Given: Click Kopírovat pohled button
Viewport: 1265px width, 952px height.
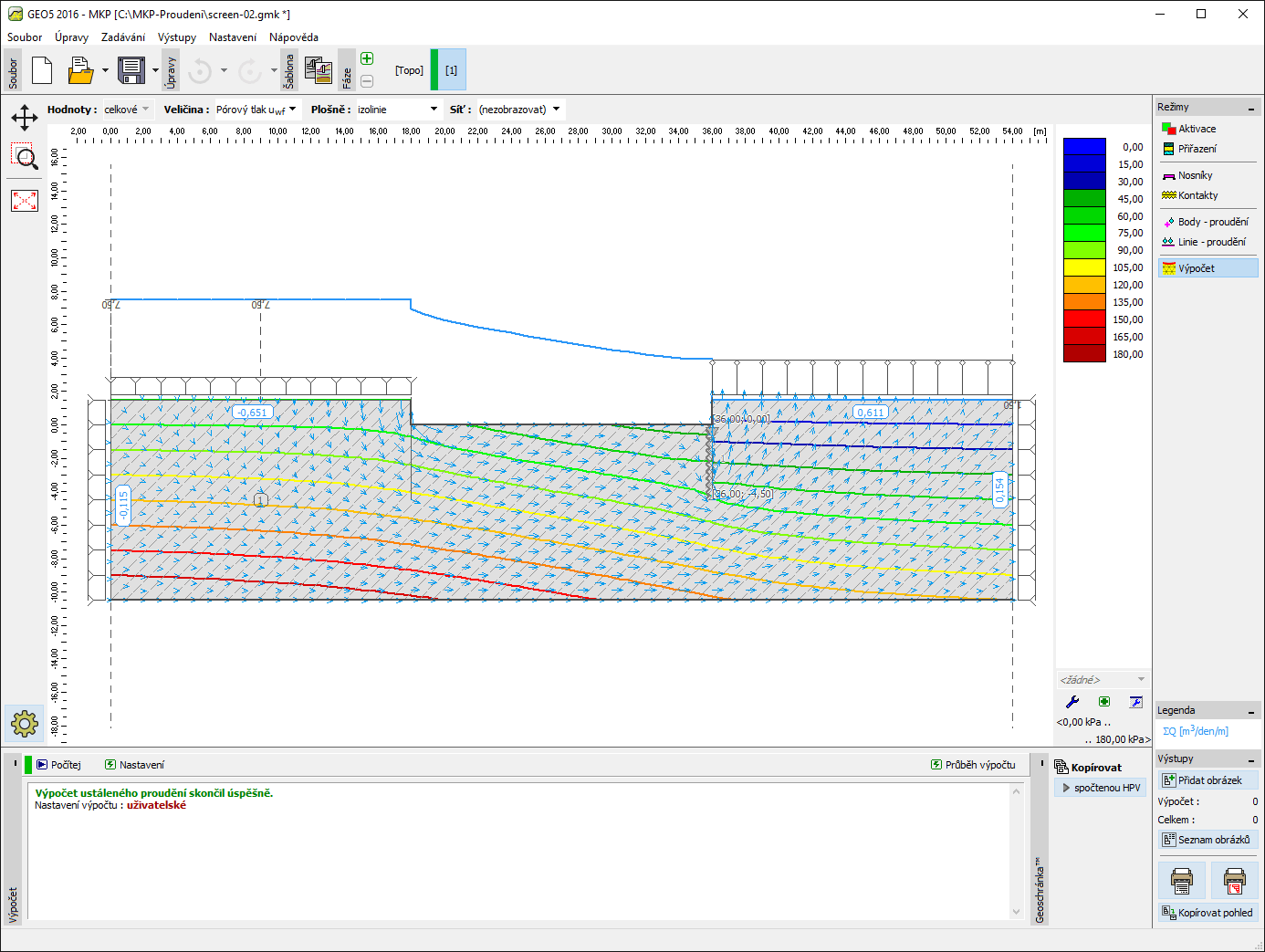Looking at the screenshot, I should (x=1208, y=913).
